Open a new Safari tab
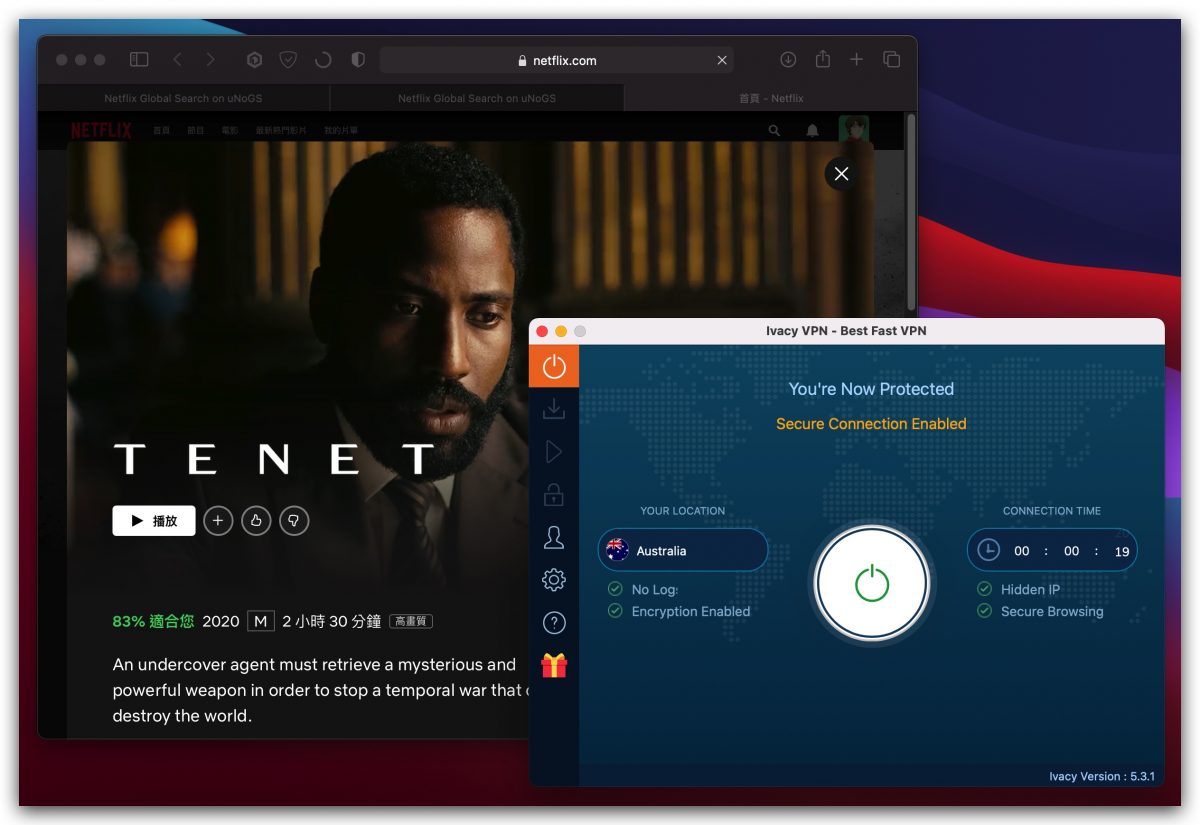Viewport: 1200px width, 825px height. 856,60
